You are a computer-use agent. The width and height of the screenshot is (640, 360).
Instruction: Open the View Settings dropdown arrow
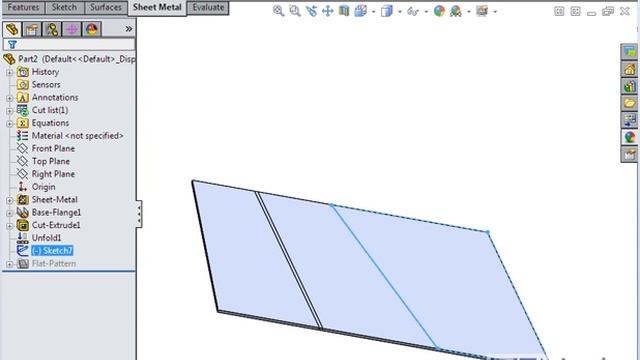495,11
